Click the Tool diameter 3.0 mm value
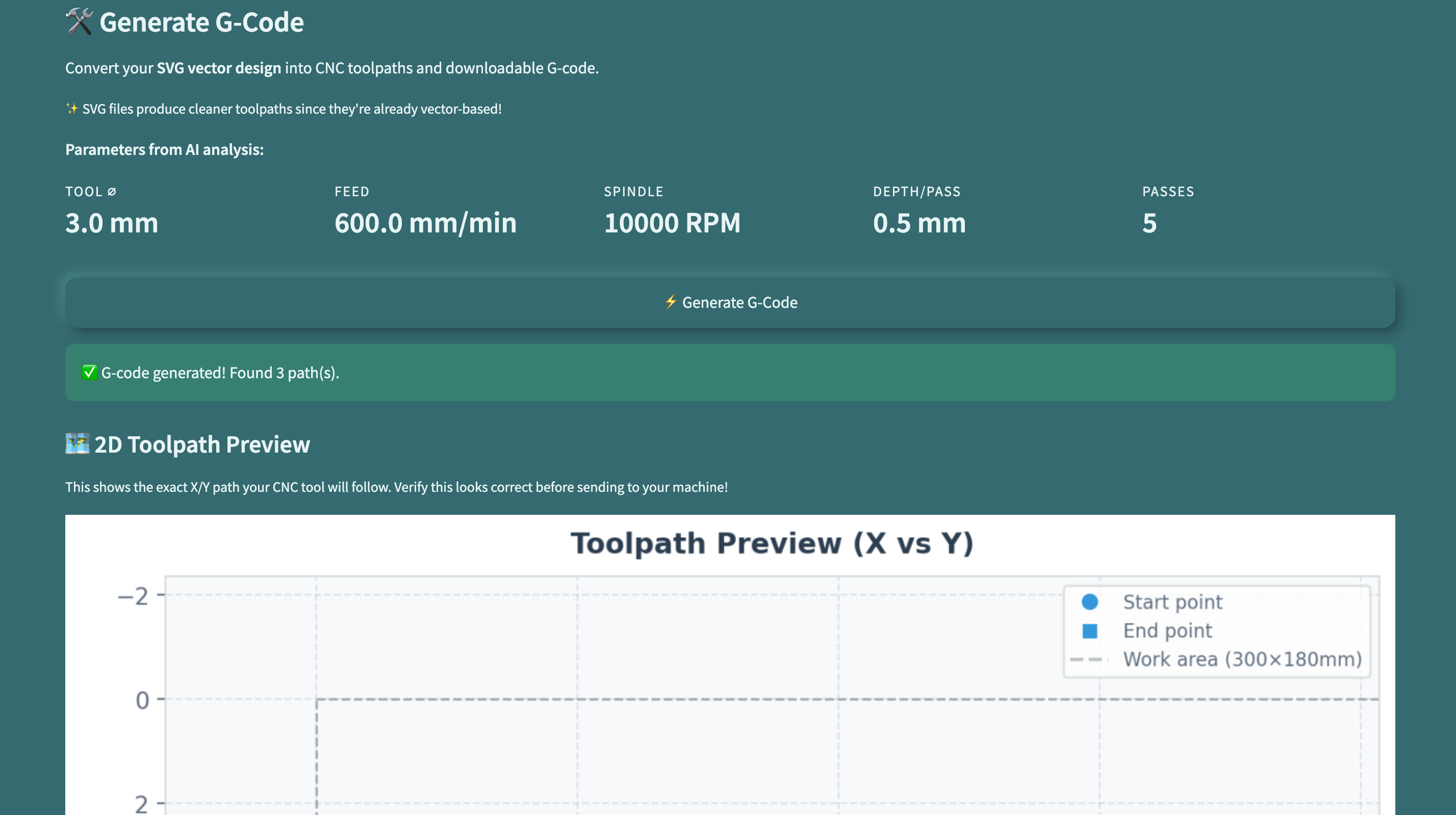Screen dimensions: 1456x815 (111, 223)
